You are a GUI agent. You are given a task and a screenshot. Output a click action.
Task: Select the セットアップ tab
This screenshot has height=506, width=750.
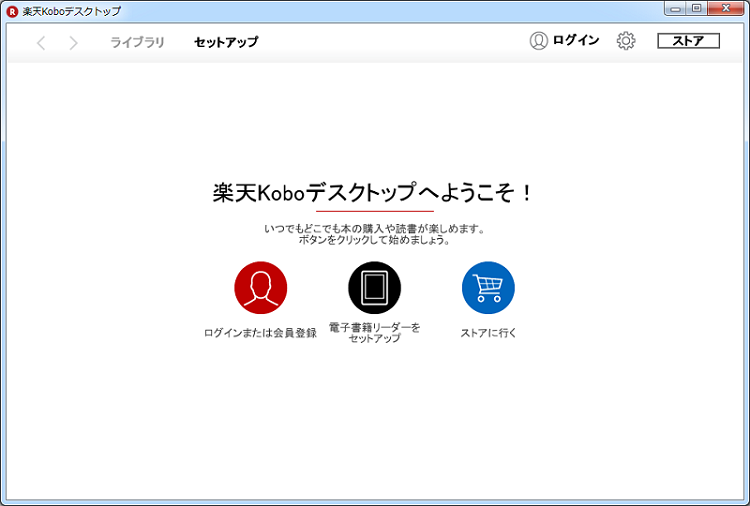coord(226,42)
